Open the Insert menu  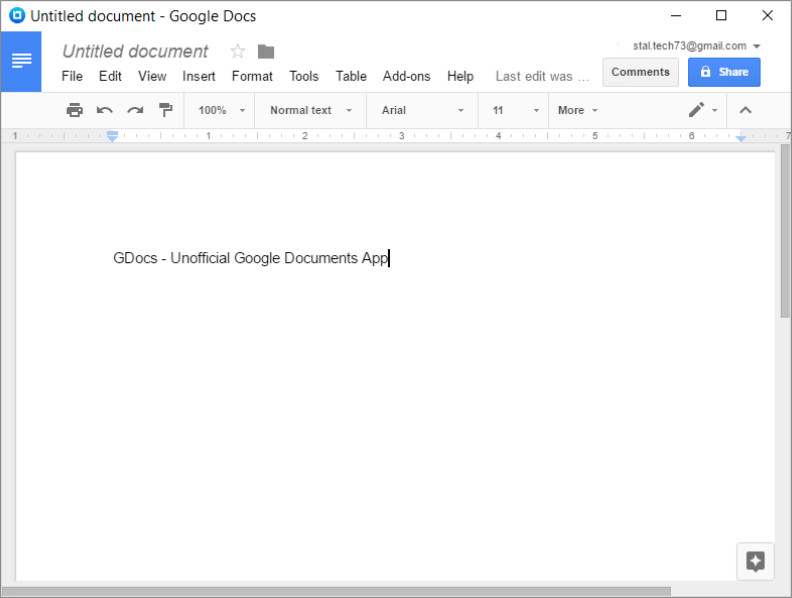(199, 76)
